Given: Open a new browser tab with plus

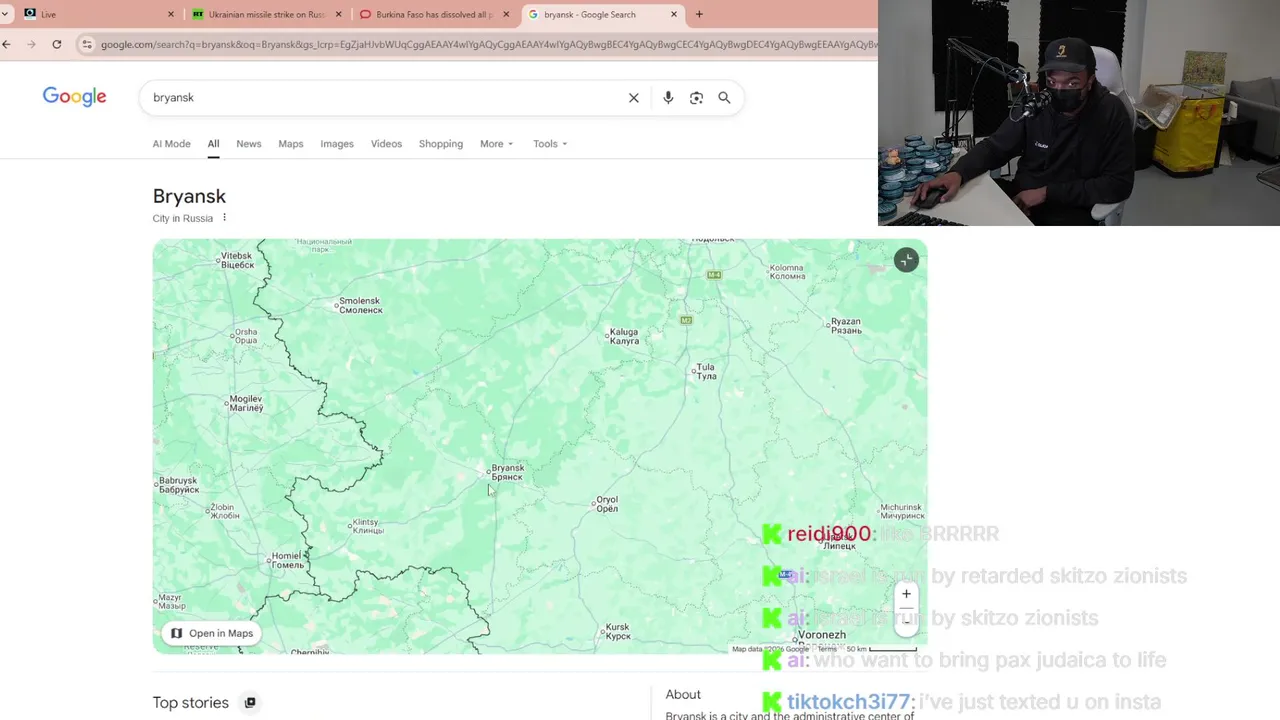Looking at the screenshot, I should click(x=699, y=14).
